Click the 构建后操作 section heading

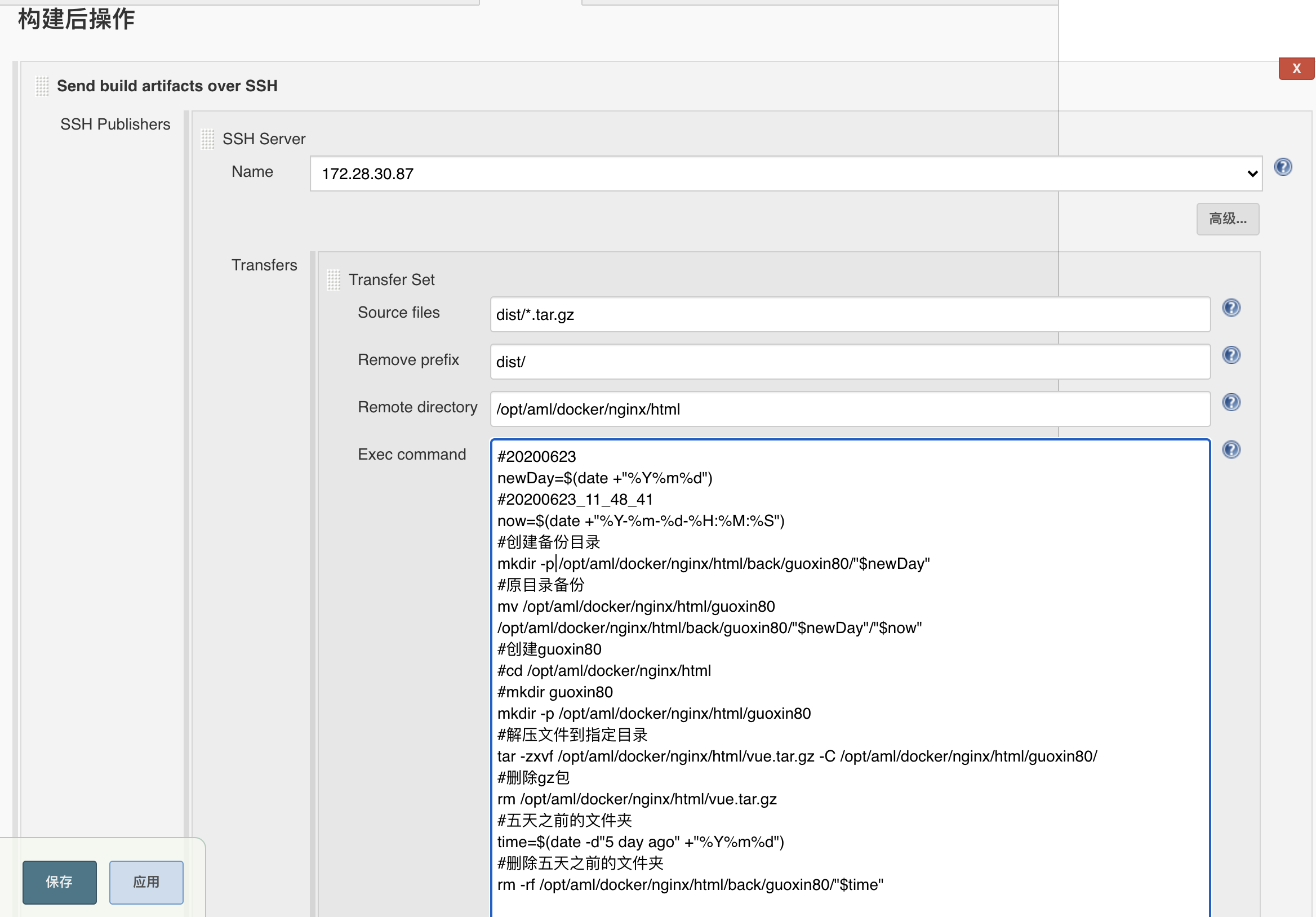(x=76, y=19)
